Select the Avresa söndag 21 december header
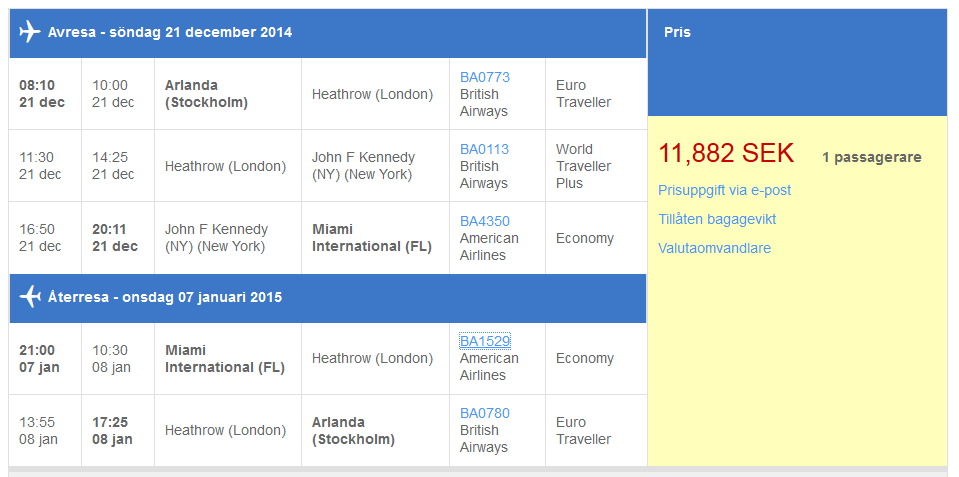959x477 pixels. coord(328,32)
